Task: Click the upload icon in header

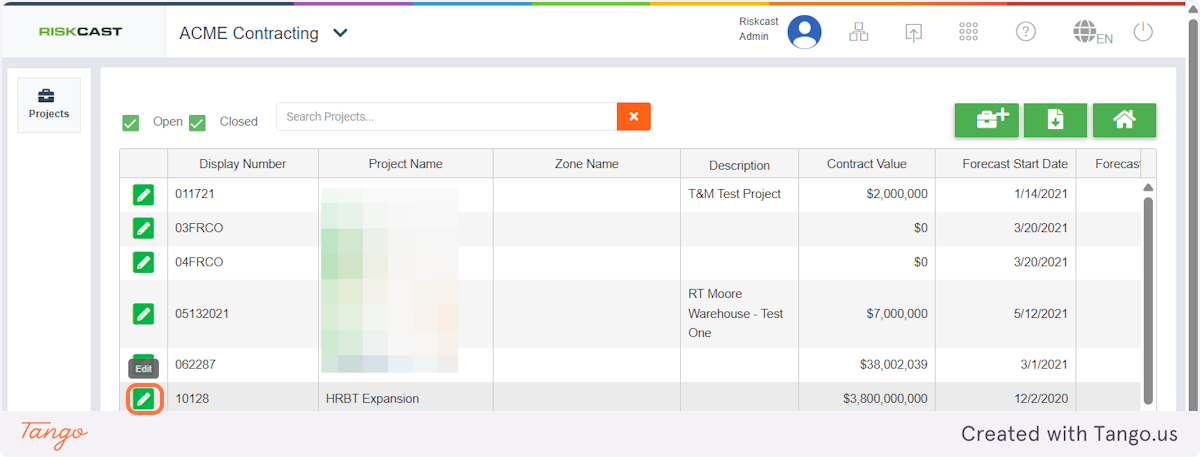Action: click(913, 32)
